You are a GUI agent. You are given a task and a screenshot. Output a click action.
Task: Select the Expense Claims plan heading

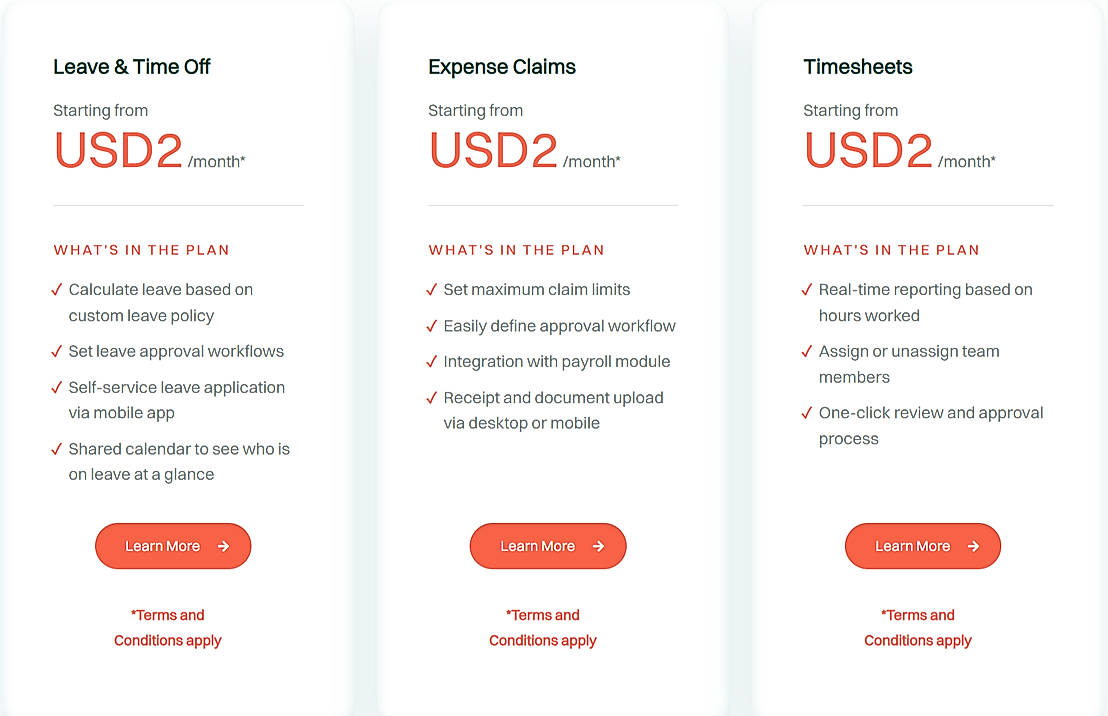(x=502, y=67)
